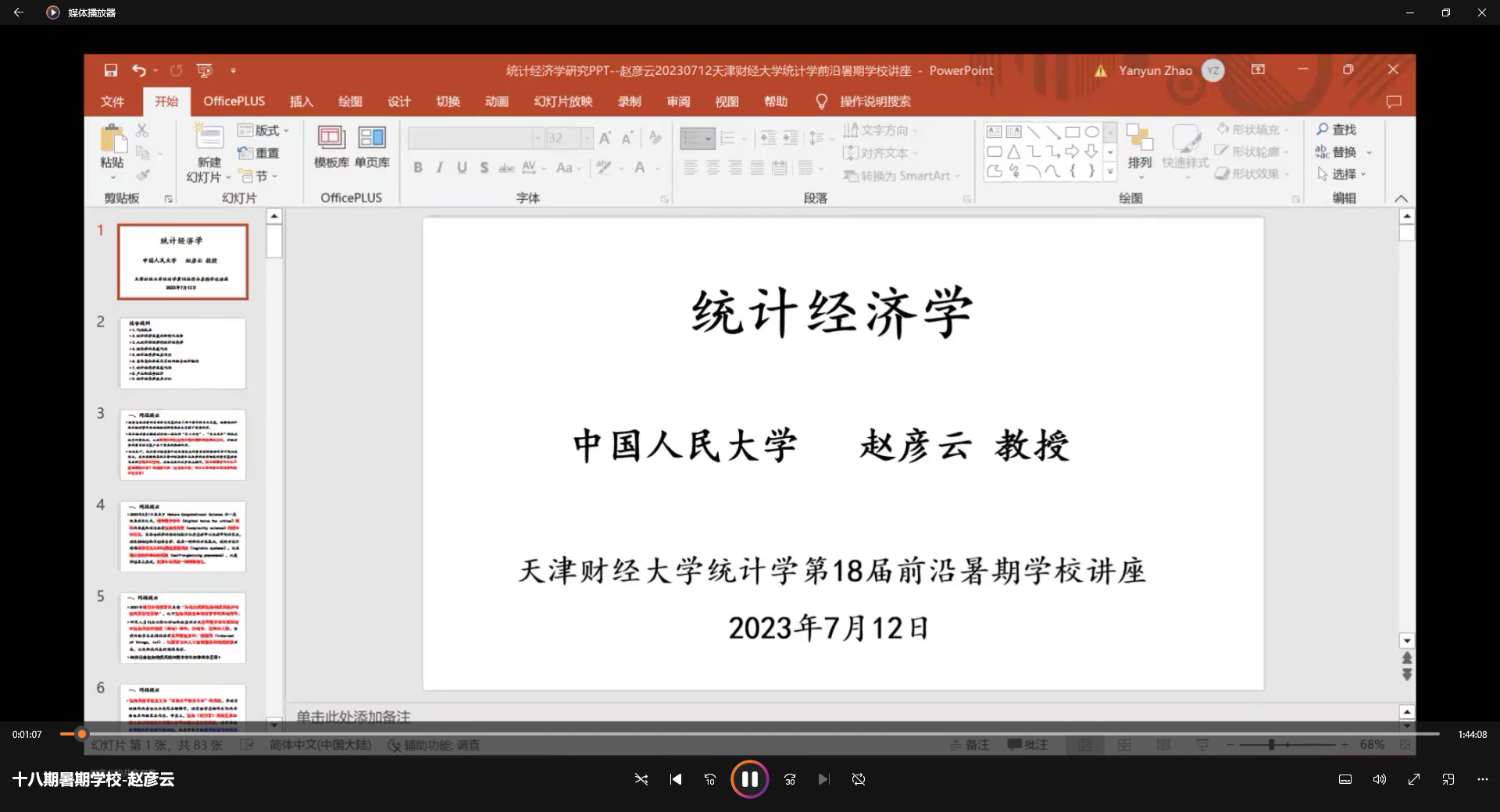Toggle shuffle in media player

tap(641, 779)
